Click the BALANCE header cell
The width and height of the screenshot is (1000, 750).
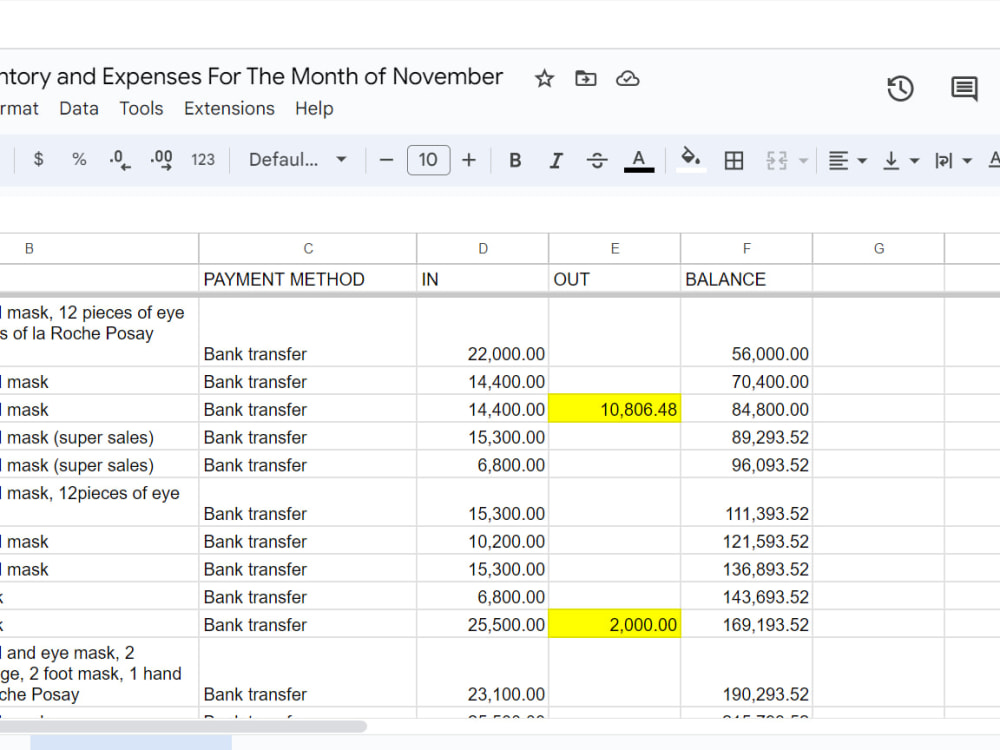[x=747, y=279]
